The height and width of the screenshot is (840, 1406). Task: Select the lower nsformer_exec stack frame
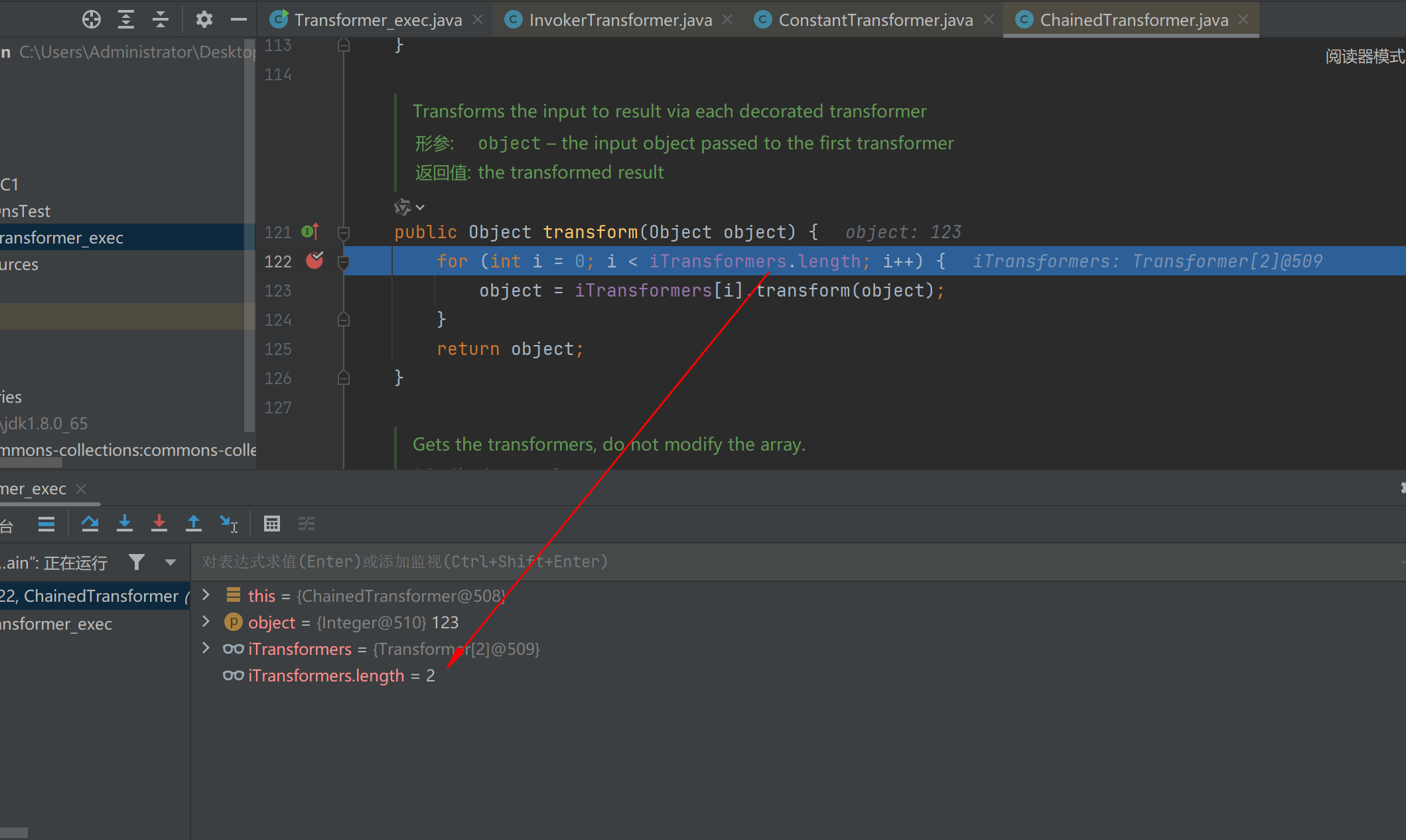point(95,624)
